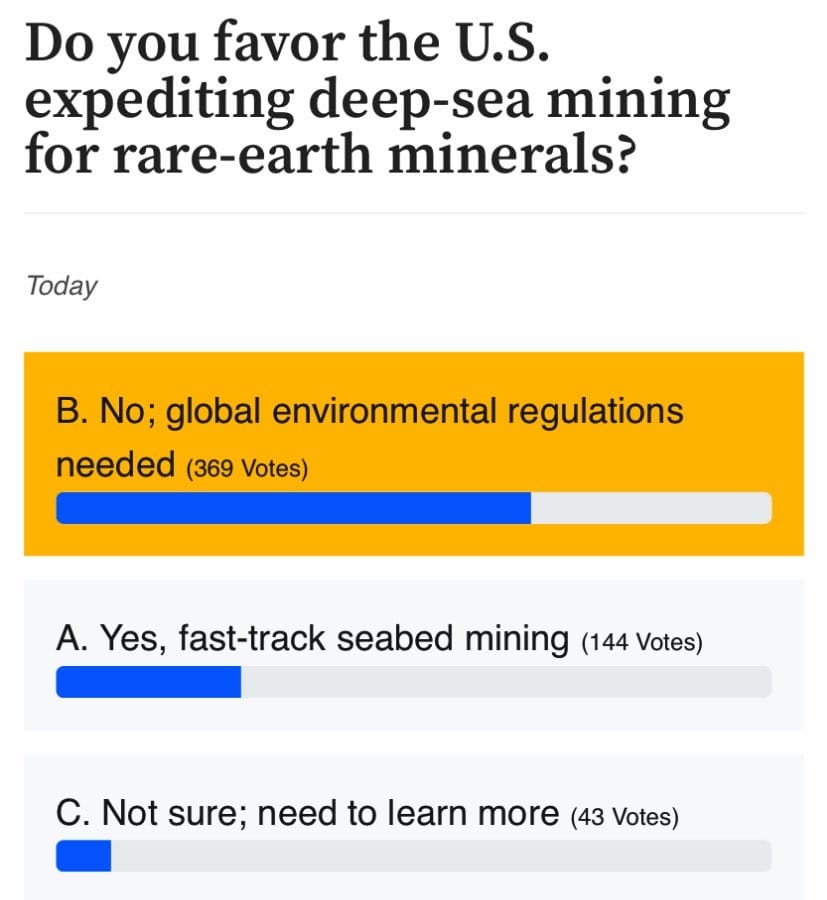Image resolution: width=827 pixels, height=900 pixels.
Task: Select option B, No; global environmental regulations needed
Action: pos(369,412)
